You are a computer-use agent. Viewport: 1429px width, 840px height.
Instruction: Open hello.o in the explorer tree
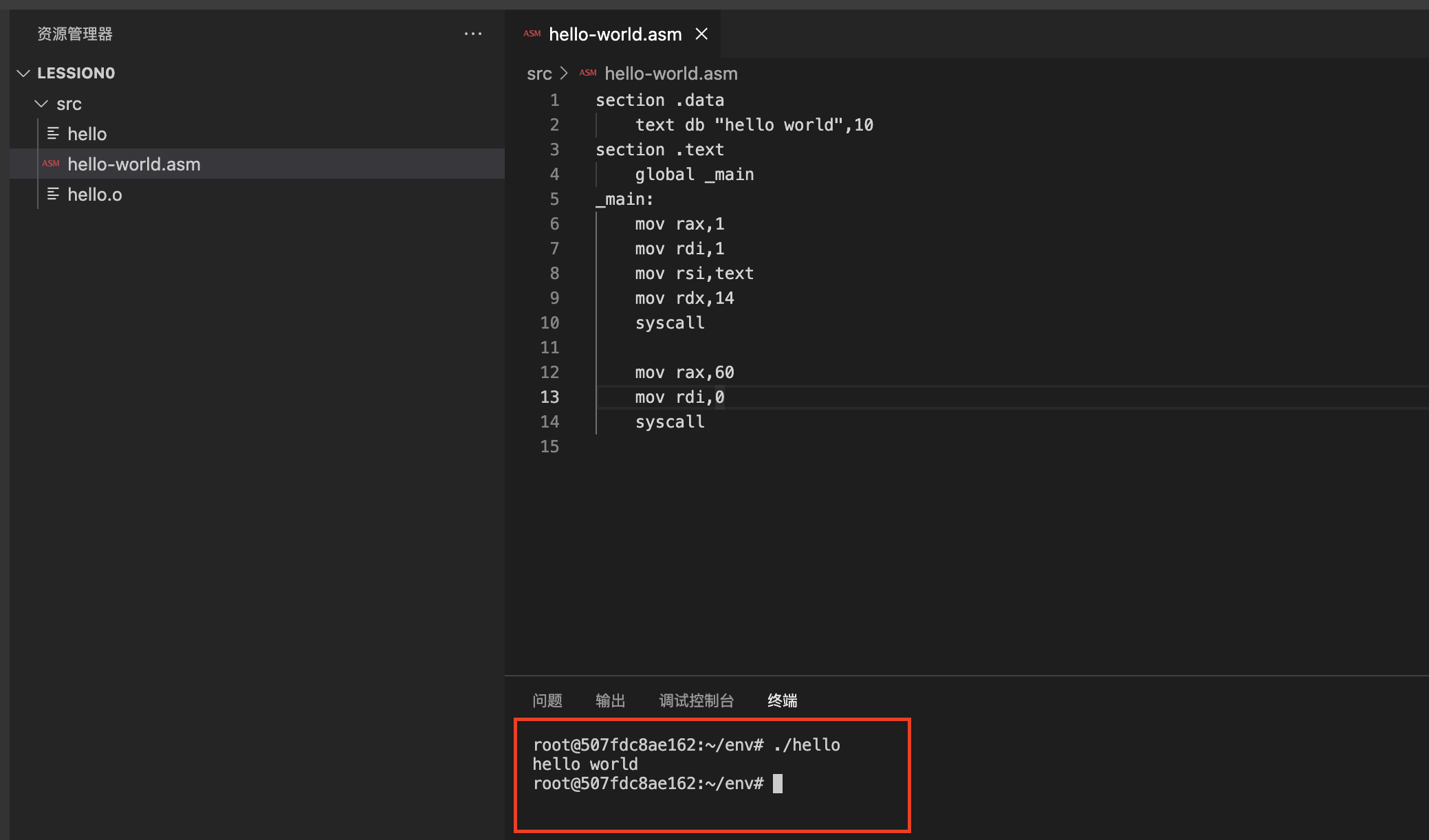[x=95, y=195]
